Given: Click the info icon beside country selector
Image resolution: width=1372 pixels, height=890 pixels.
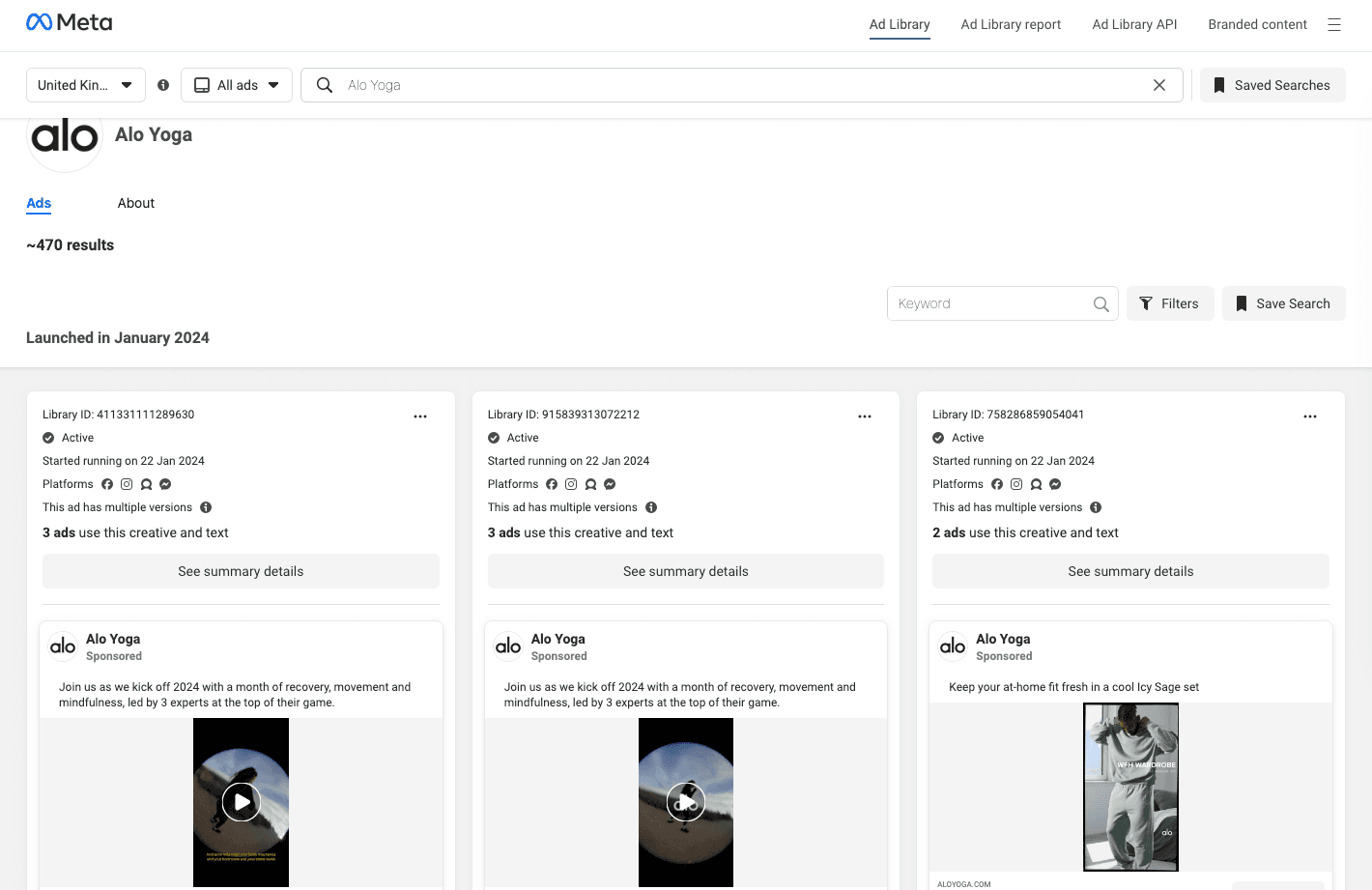Looking at the screenshot, I should point(163,85).
